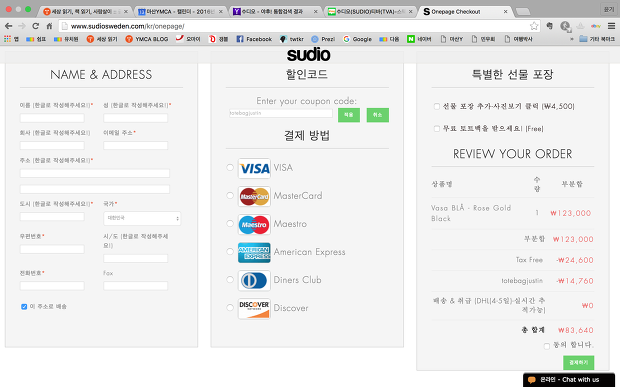Viewport: 620px width, 387px height.
Task: Click the Maestro card logo
Action: 254,225
